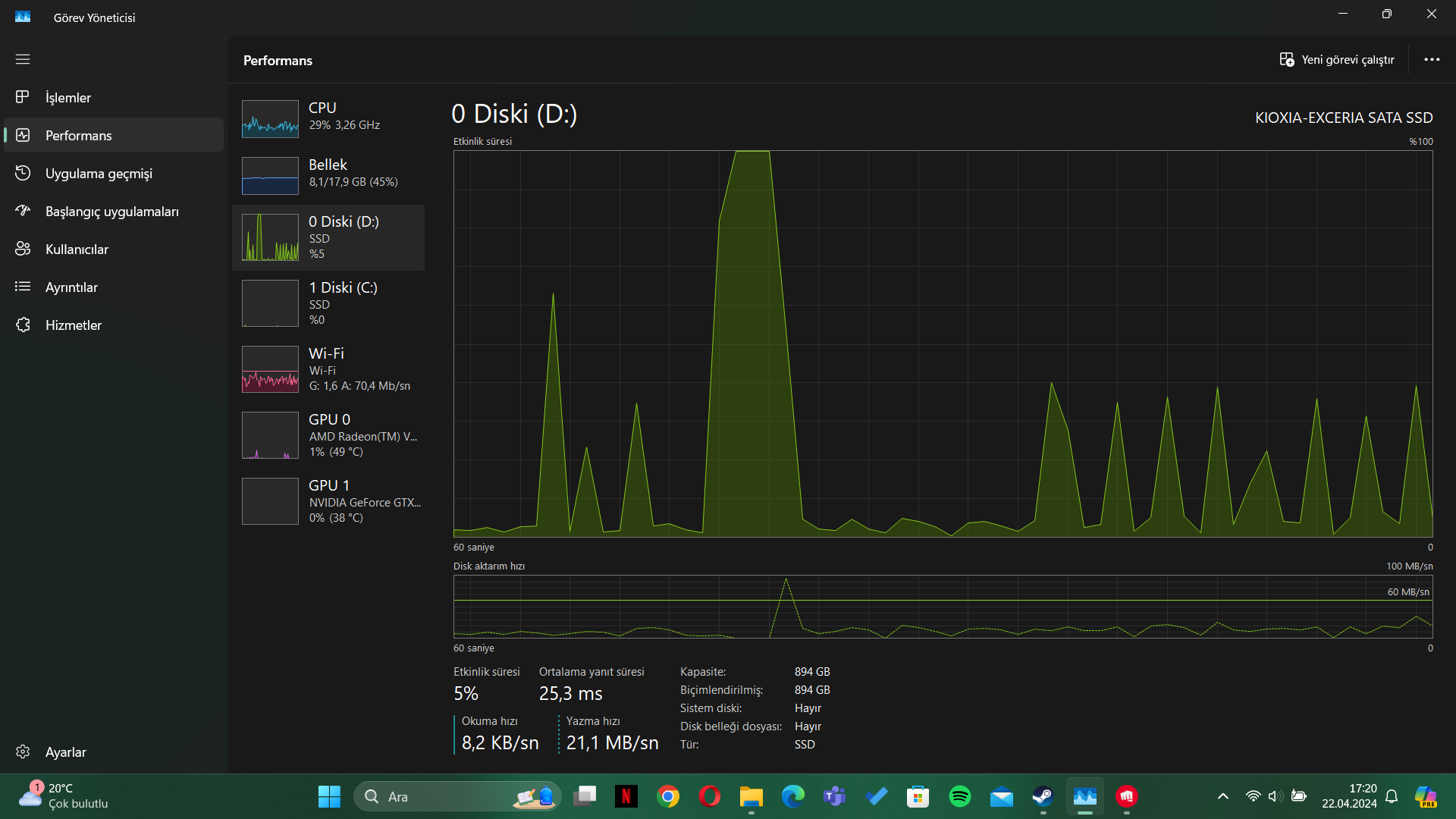This screenshot has width=1456, height=819.
Task: Open the taskbar clock and date
Action: [1349, 796]
